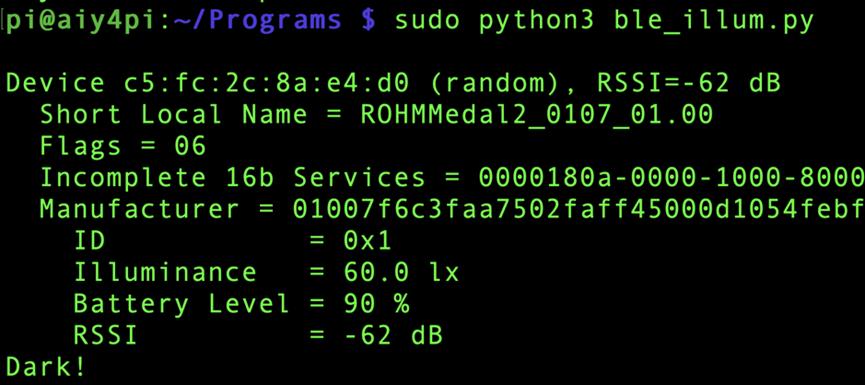This screenshot has width=865, height=385.
Task: Click the Short Local Name label
Action: tap(173, 115)
